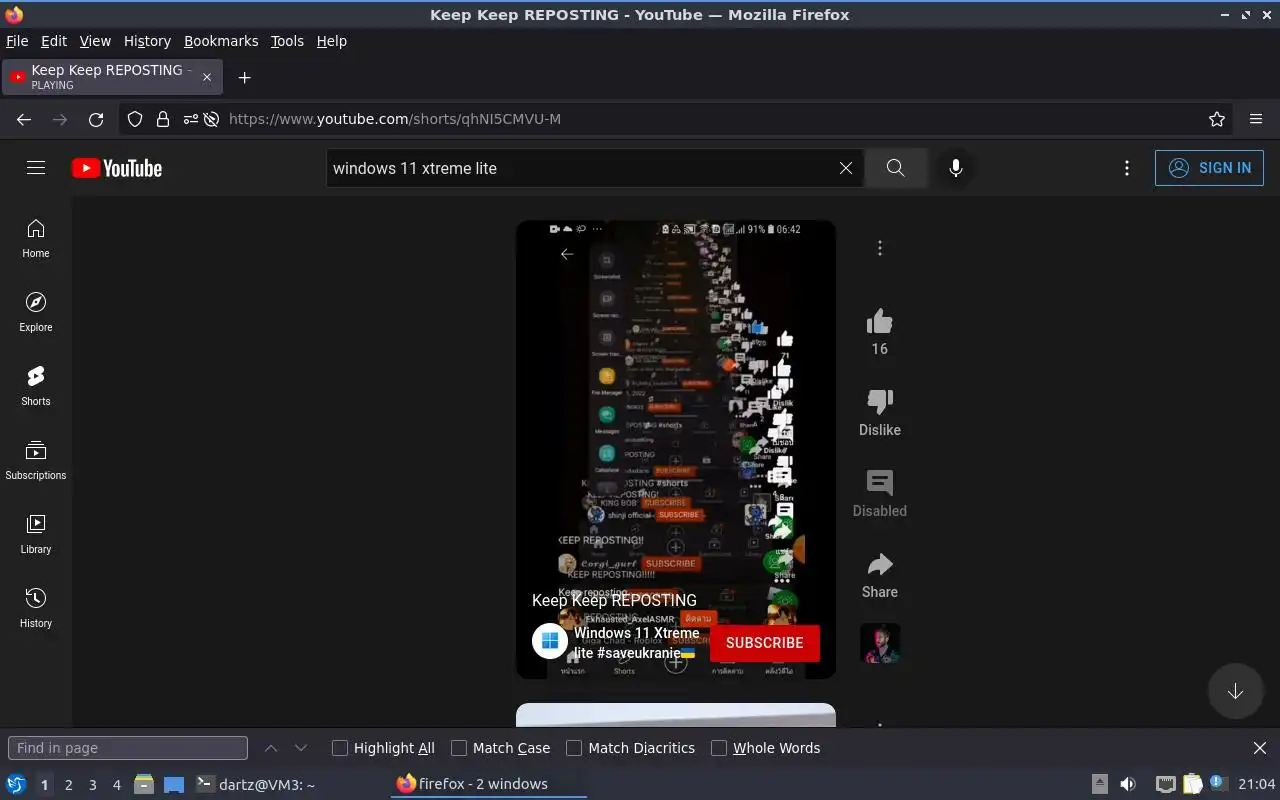Open the View menu
This screenshot has height=800, width=1280.
click(x=95, y=41)
